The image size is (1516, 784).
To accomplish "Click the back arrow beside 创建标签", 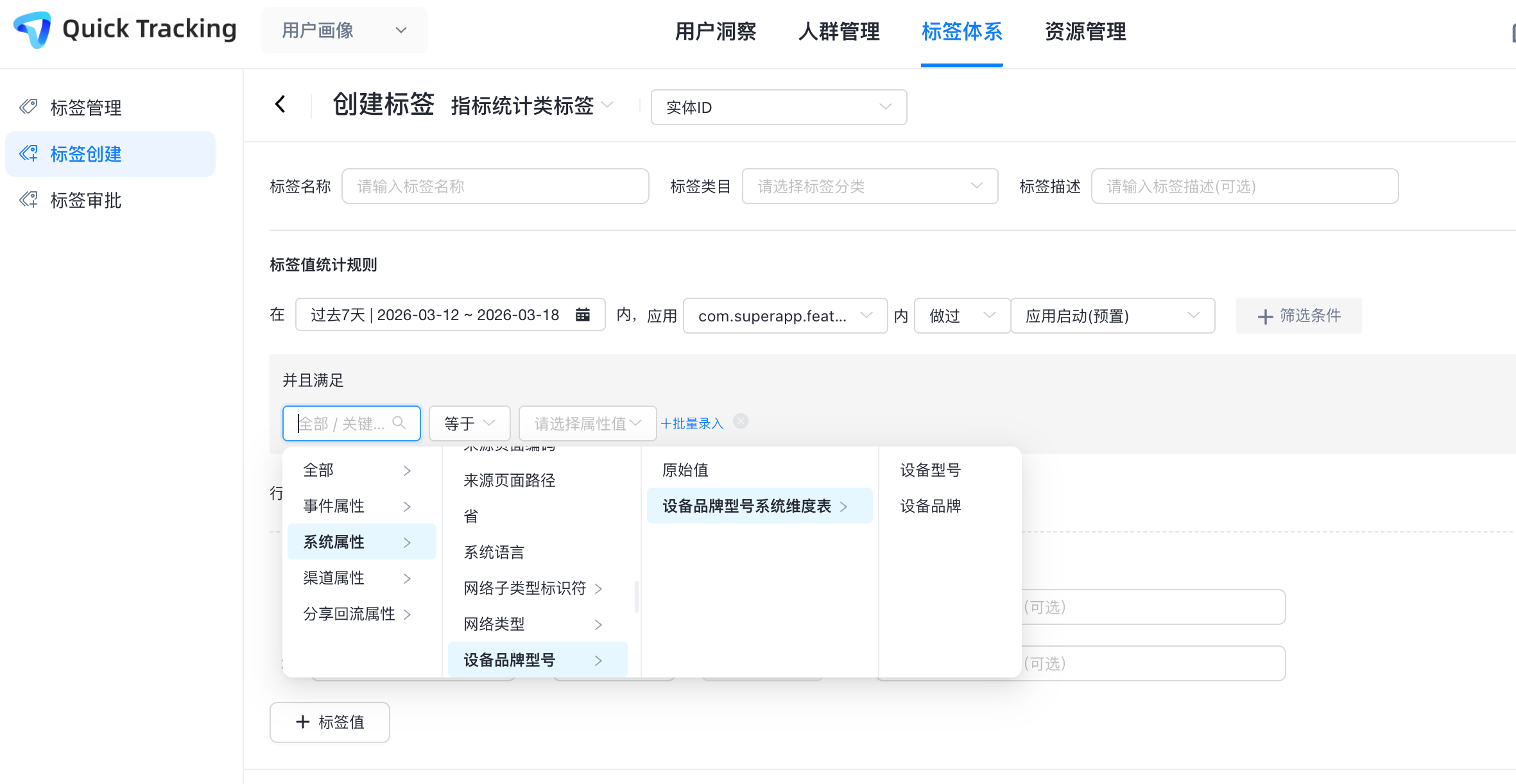I will tap(280, 104).
